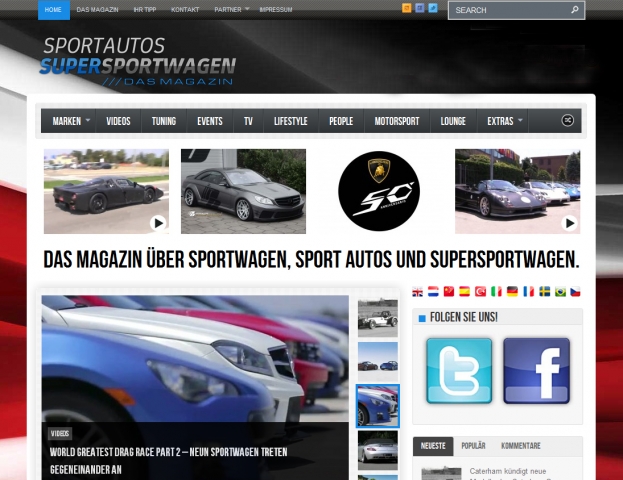Select two blue sports cars slider thumbnail

coord(377,362)
